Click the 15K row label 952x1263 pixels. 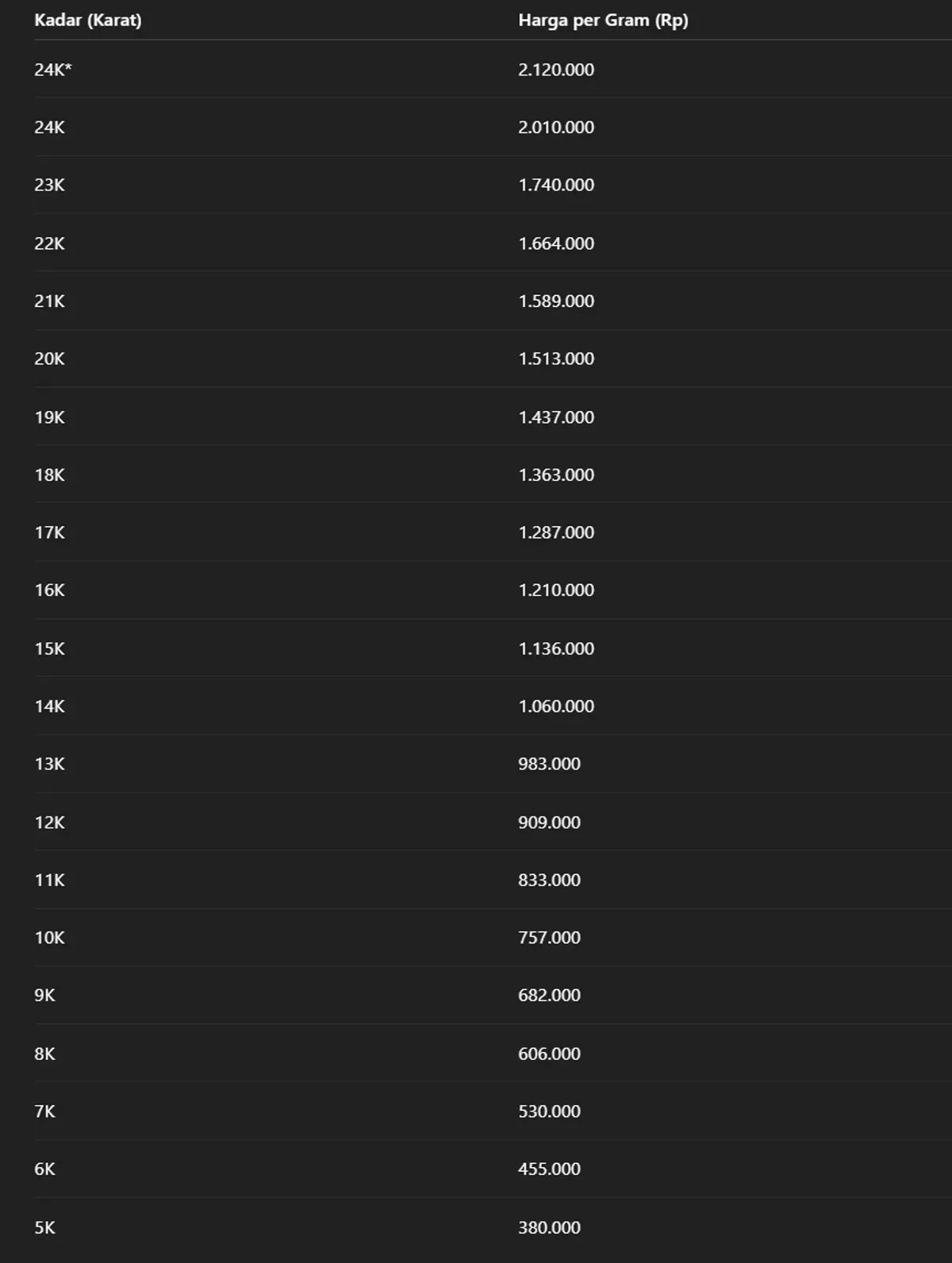point(49,649)
